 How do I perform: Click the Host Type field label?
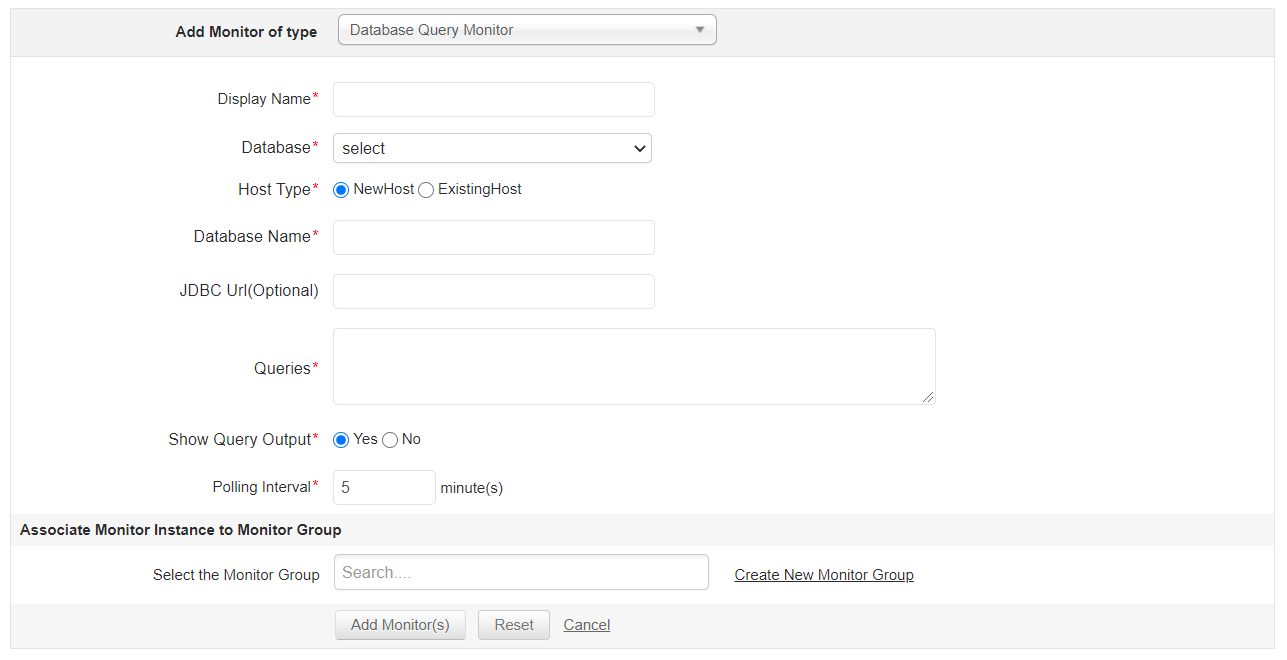[x=274, y=190]
